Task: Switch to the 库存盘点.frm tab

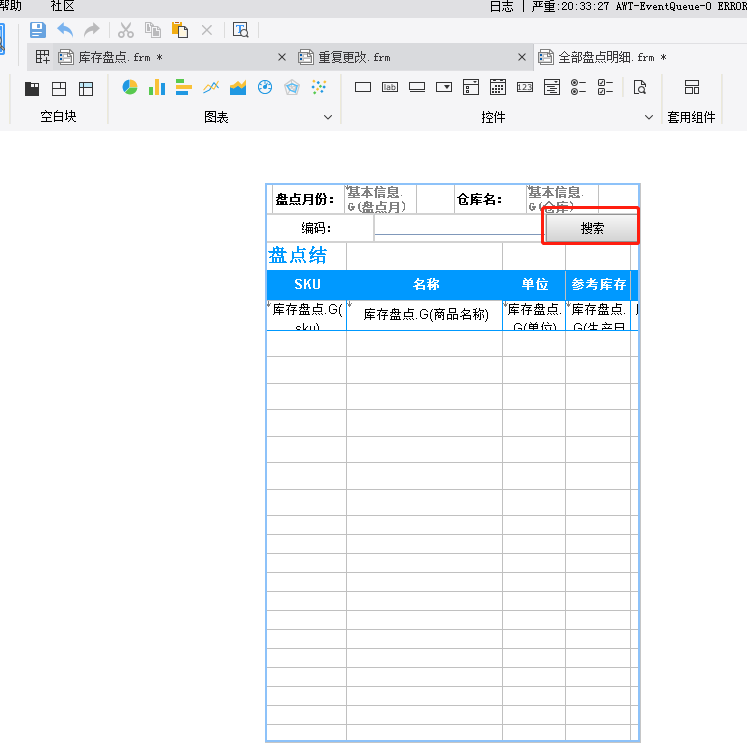Action: click(120, 57)
